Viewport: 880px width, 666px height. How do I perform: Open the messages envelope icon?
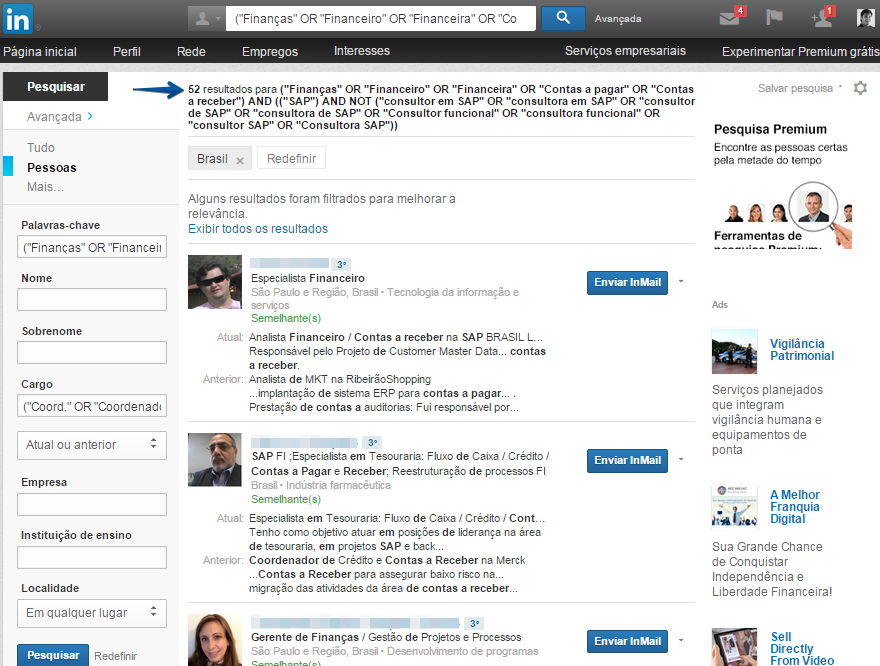click(732, 17)
